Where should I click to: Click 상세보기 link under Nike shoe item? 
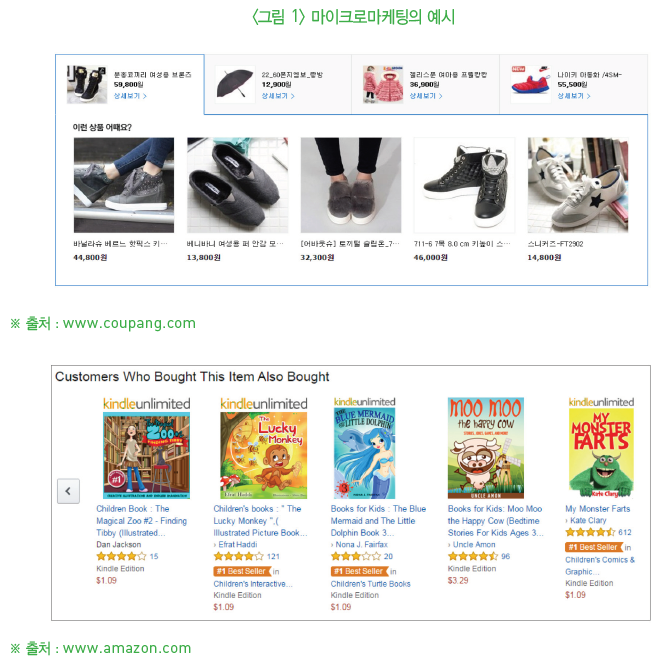(x=573, y=96)
